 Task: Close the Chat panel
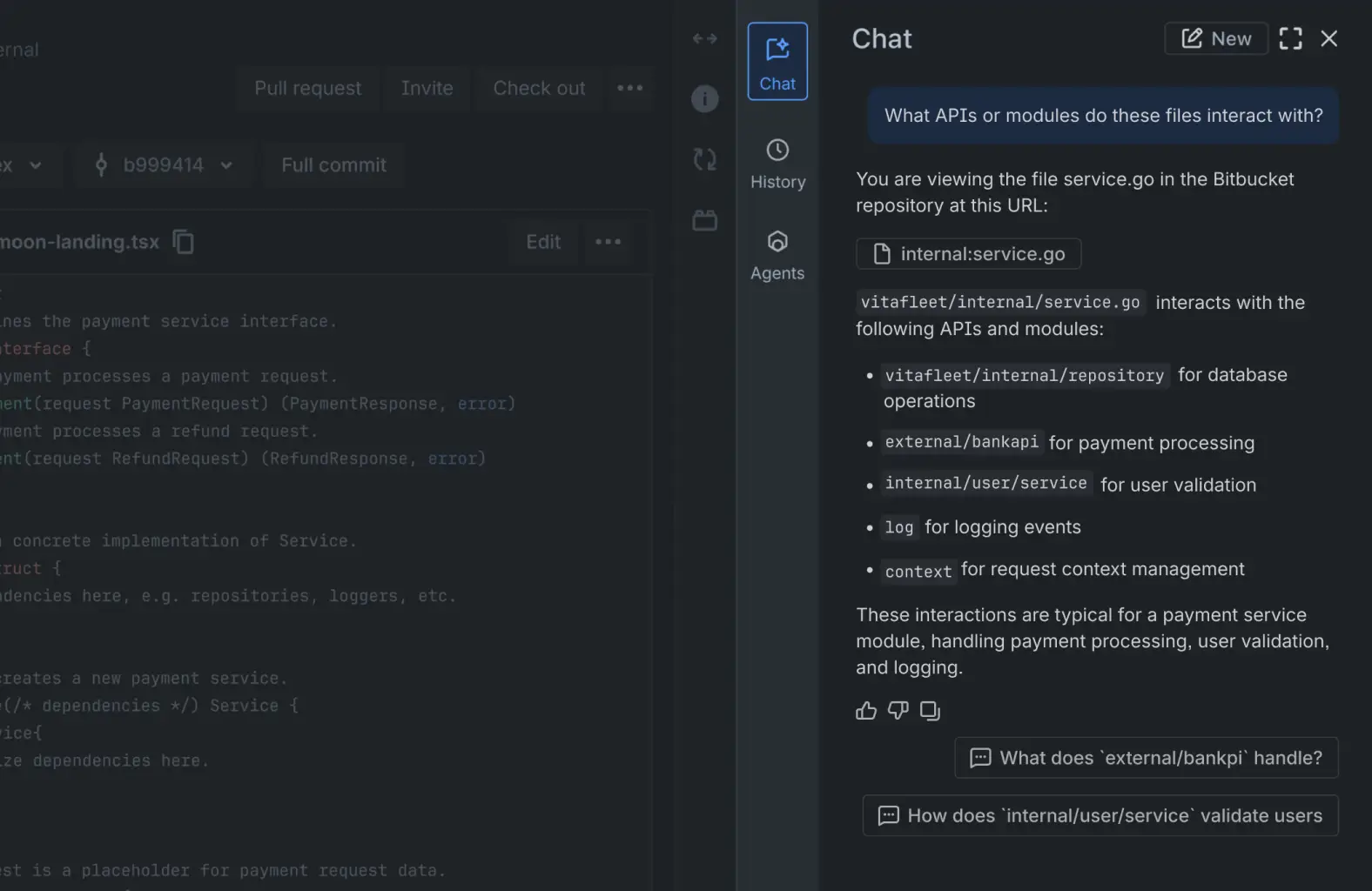click(1328, 38)
